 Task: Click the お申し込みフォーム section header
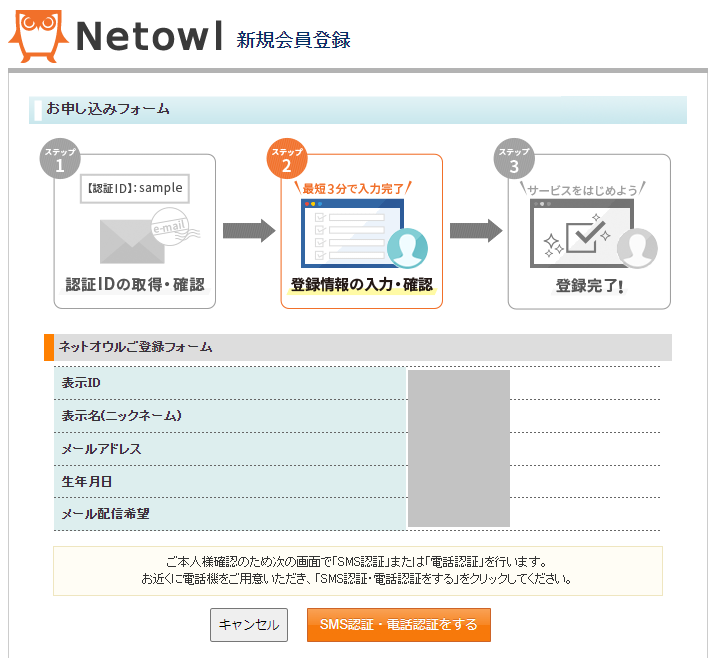tap(358, 110)
